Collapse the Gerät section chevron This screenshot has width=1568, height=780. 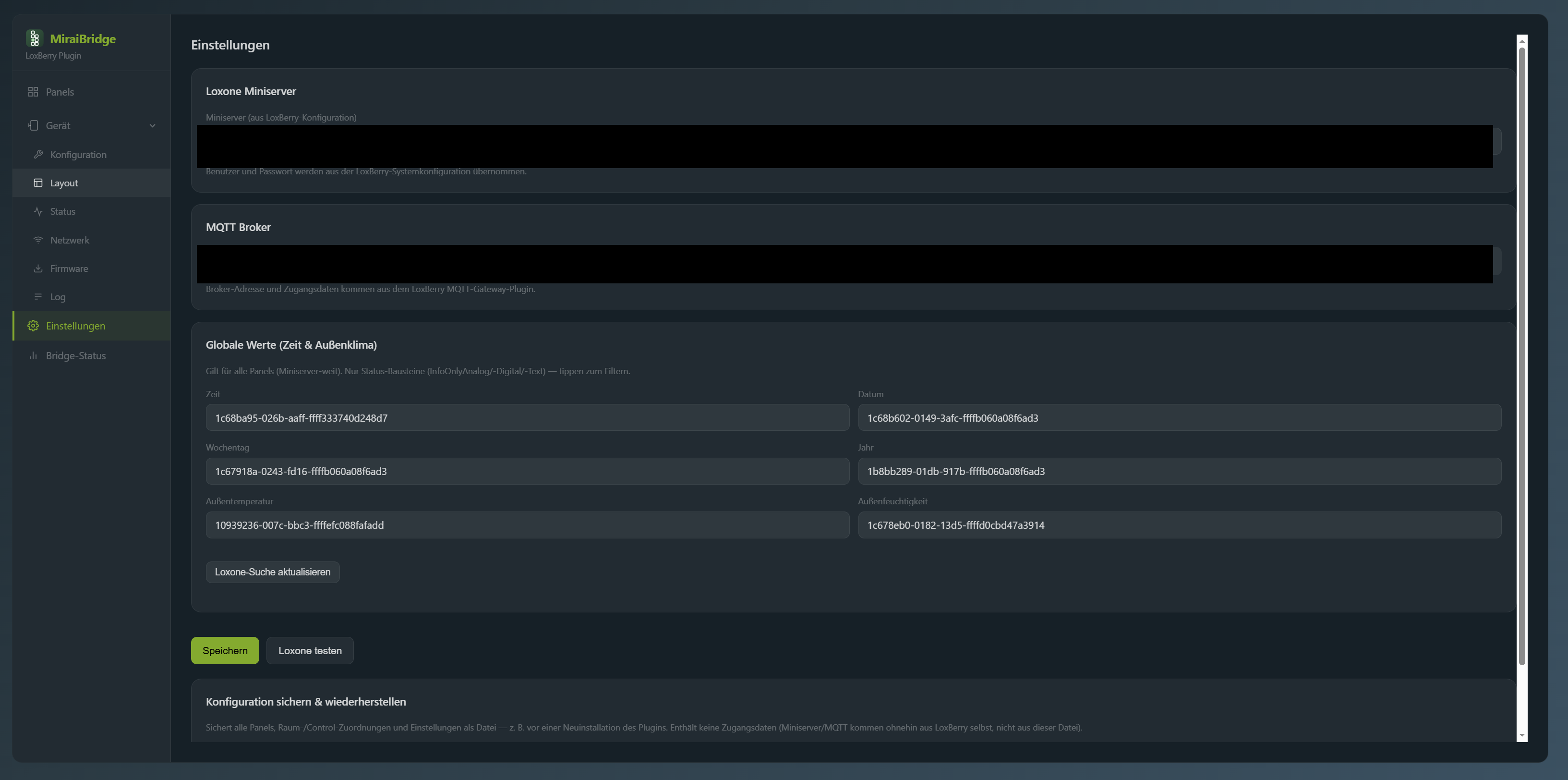pos(152,125)
